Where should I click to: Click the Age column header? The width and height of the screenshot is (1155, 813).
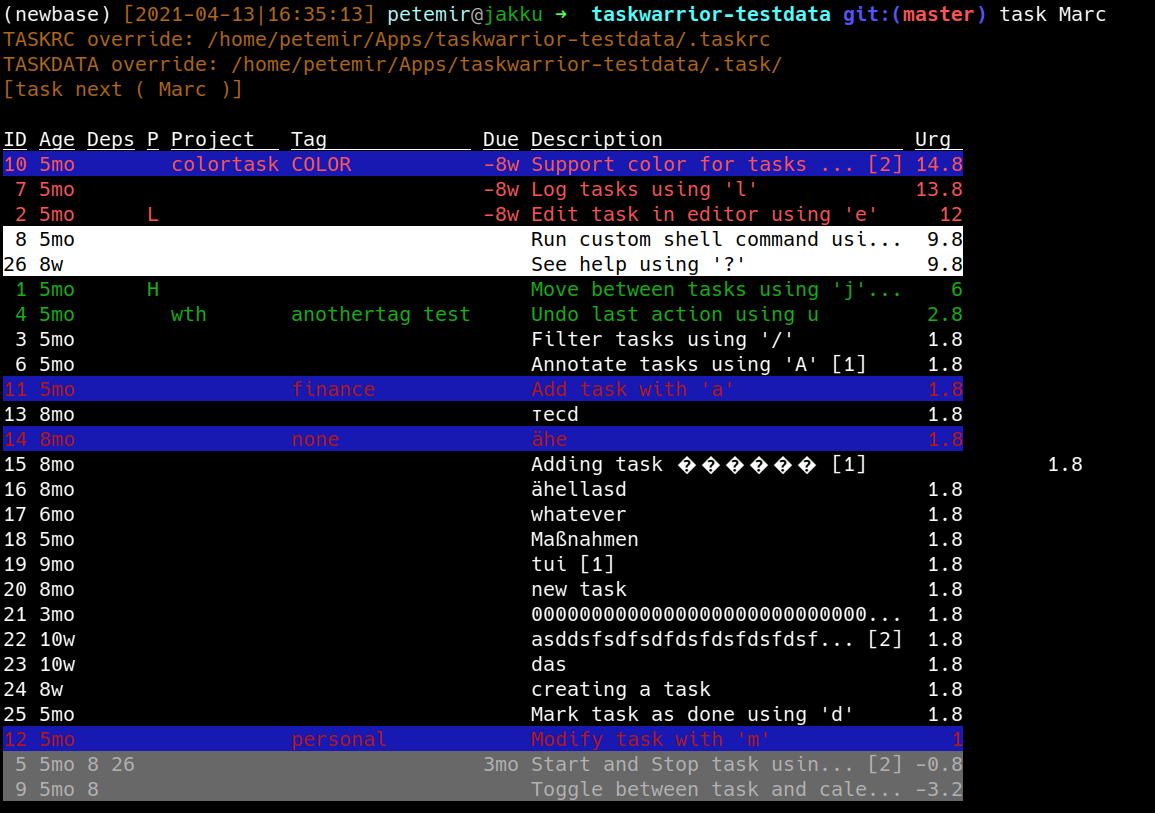click(58, 139)
